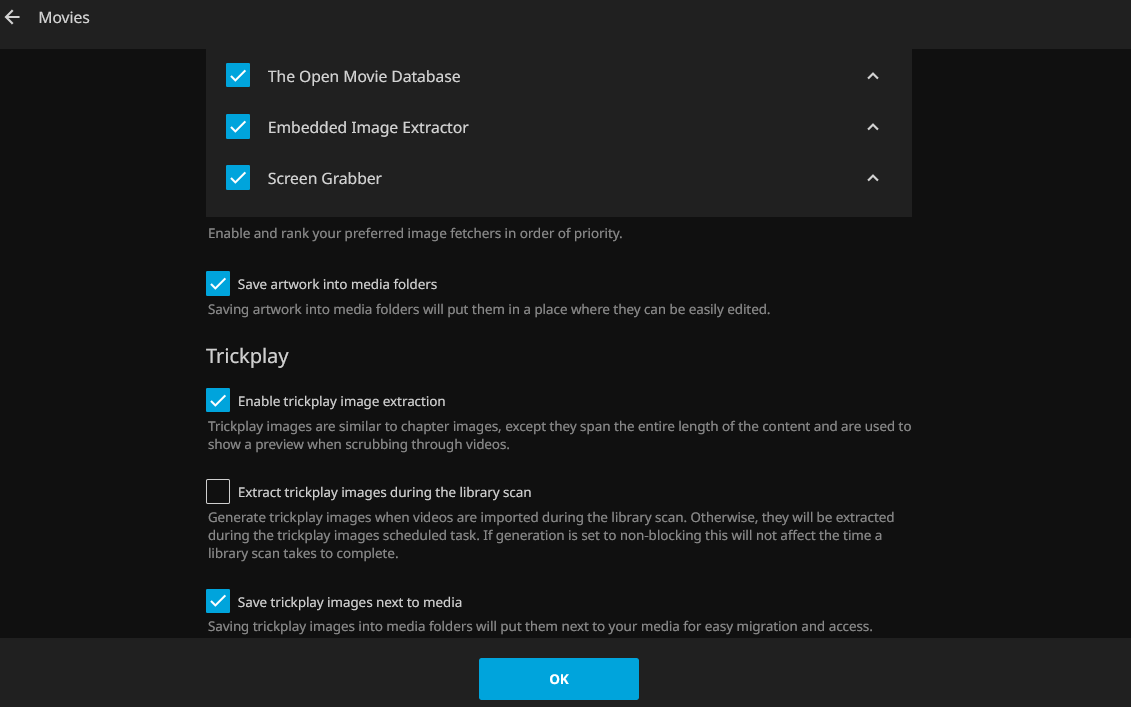Move Embedded Image Extractor up with its arrow
Image resolution: width=1131 pixels, height=707 pixels.
point(872,127)
